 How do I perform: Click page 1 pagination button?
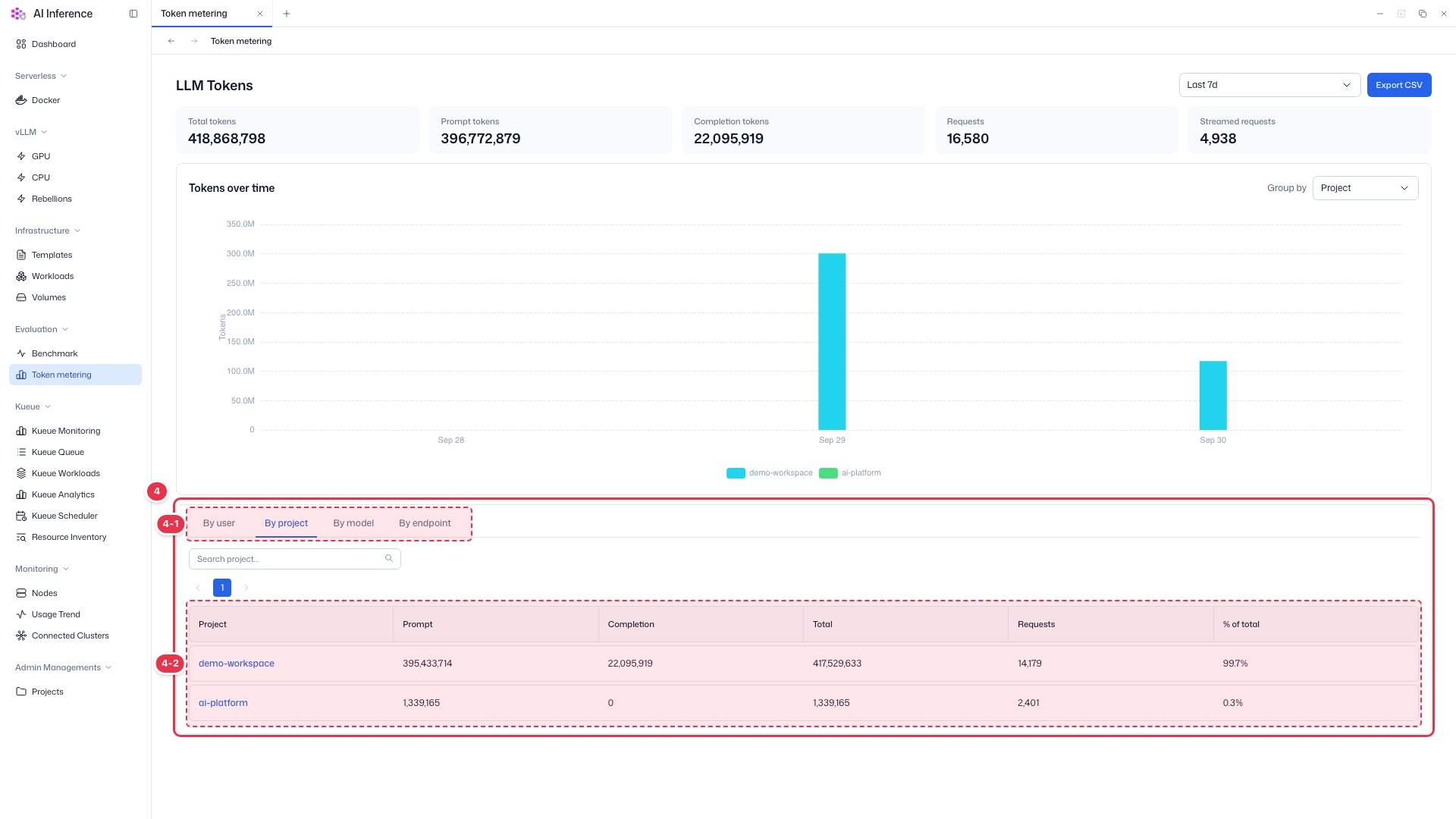222,588
